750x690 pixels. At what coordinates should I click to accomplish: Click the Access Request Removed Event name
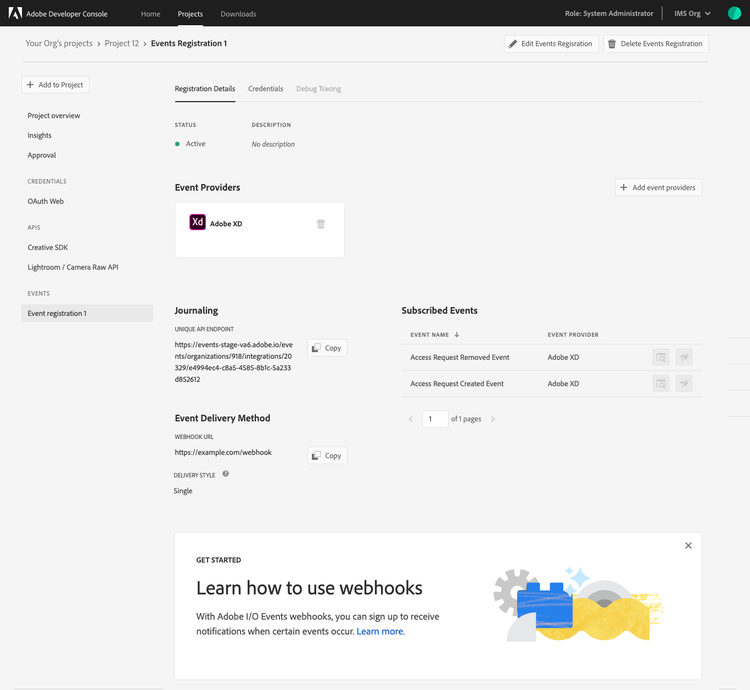(x=460, y=357)
